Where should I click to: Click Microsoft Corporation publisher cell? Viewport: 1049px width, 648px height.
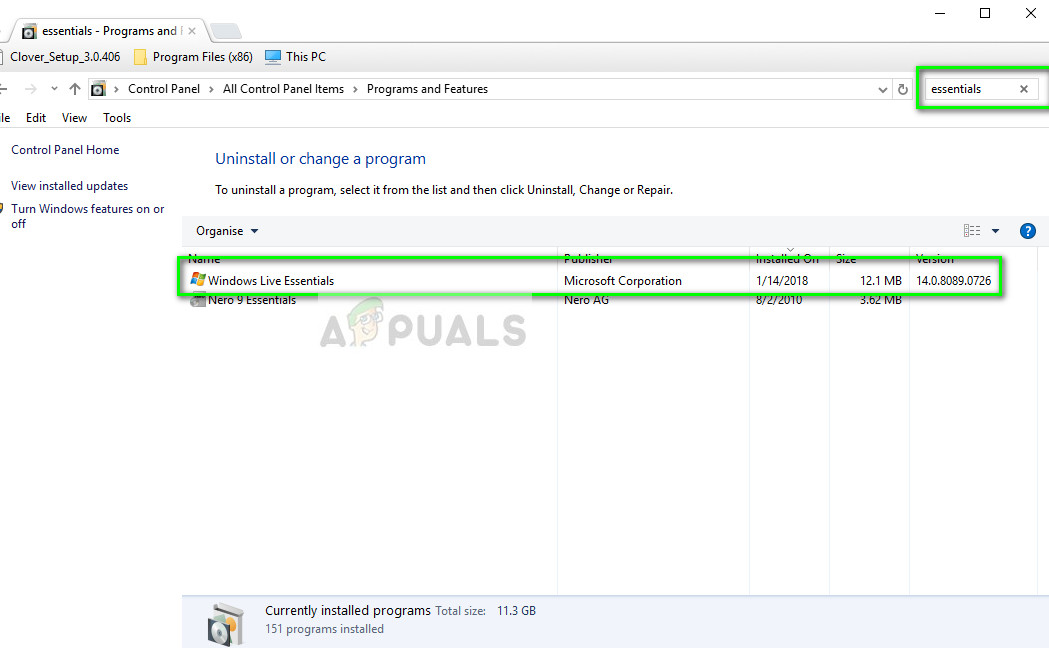(623, 281)
